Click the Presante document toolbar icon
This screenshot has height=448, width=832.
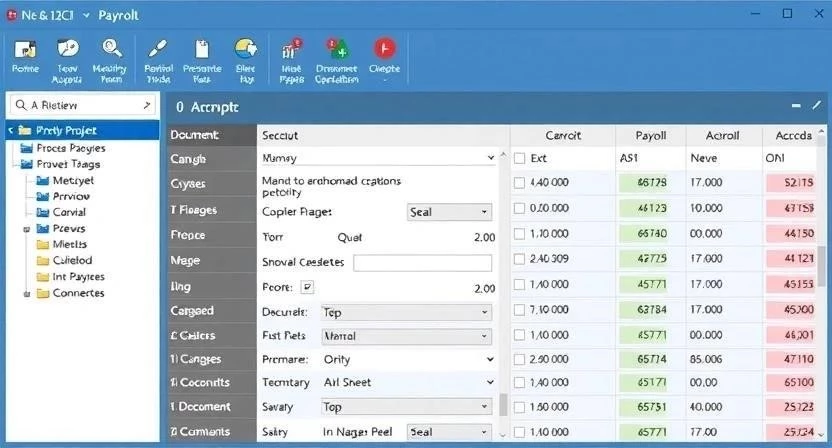(x=202, y=49)
